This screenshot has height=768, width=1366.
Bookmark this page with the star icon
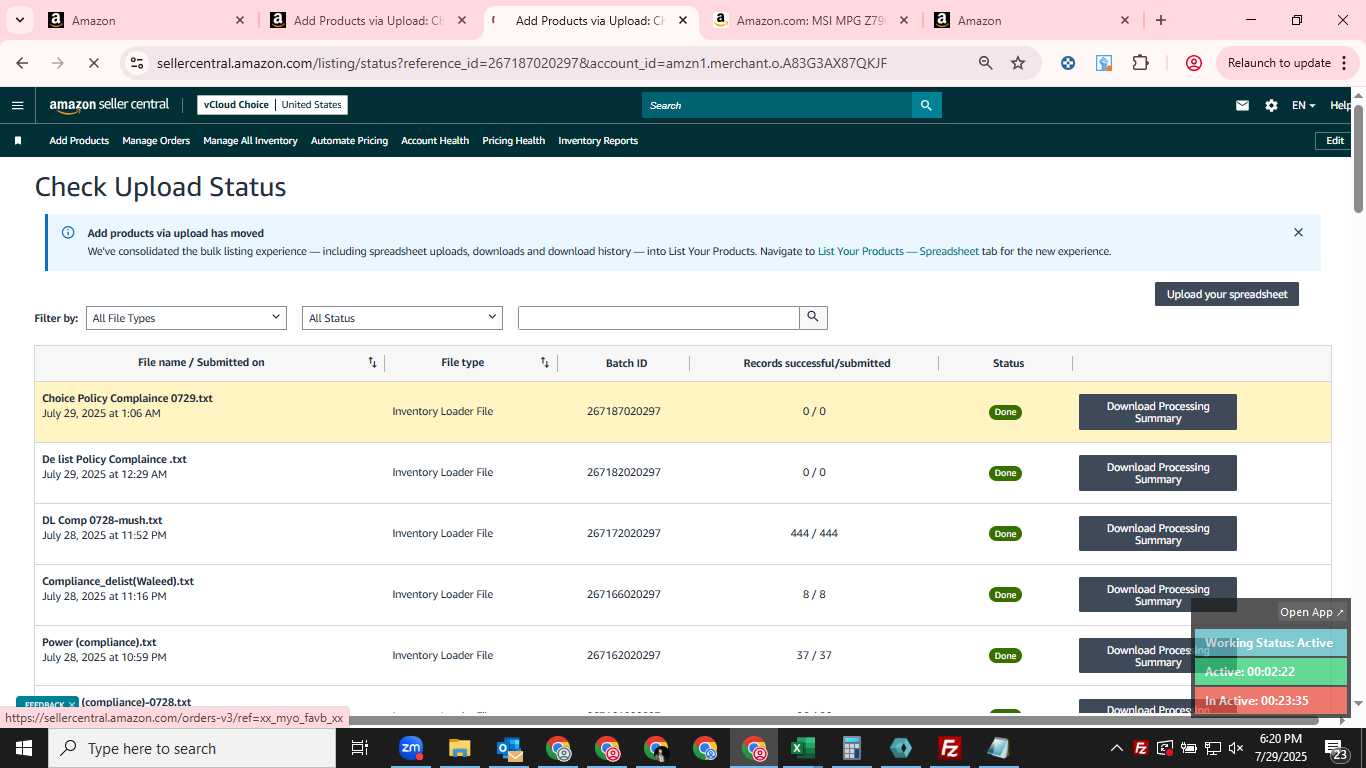[1018, 63]
